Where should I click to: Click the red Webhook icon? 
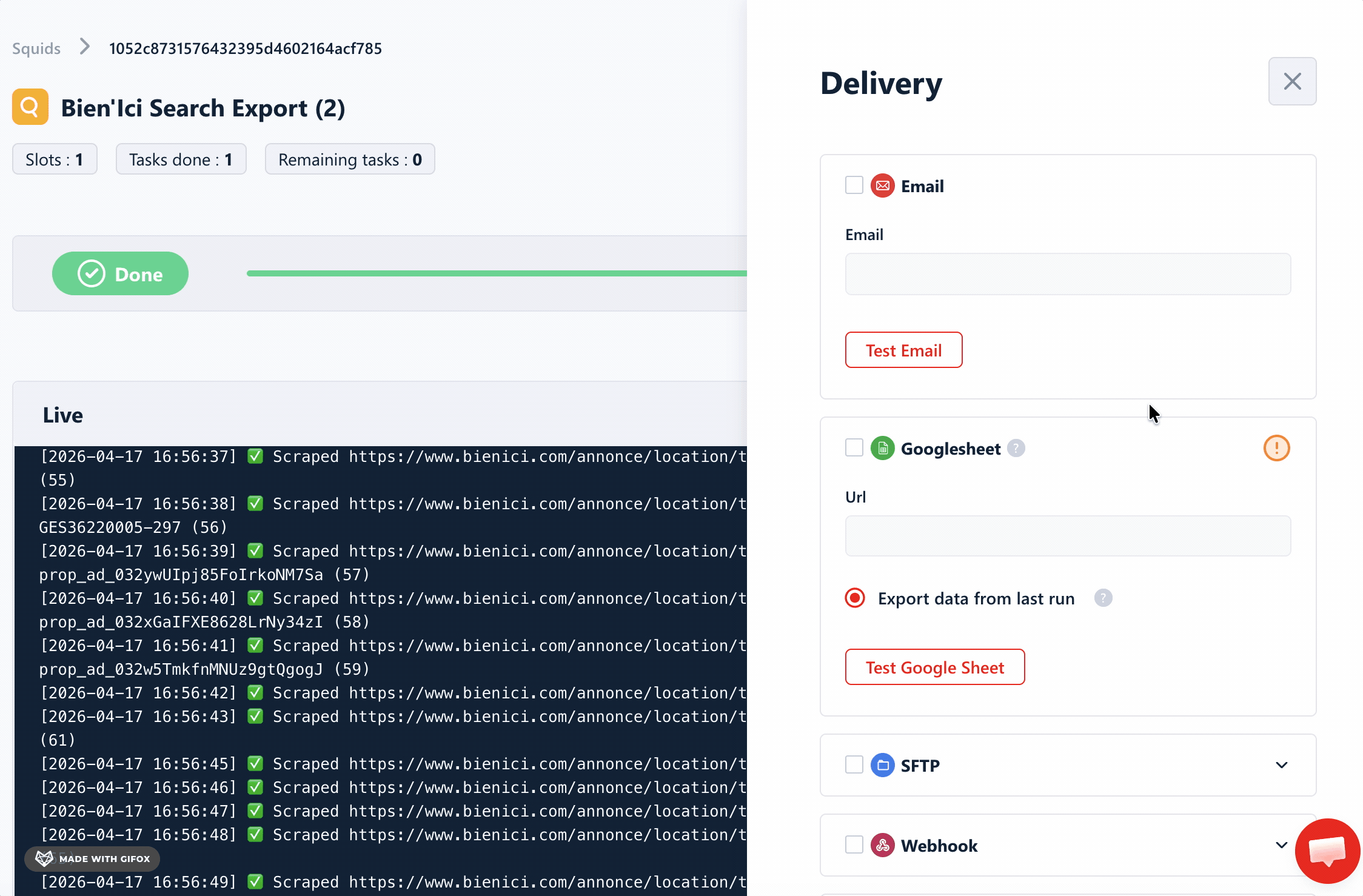(882, 845)
